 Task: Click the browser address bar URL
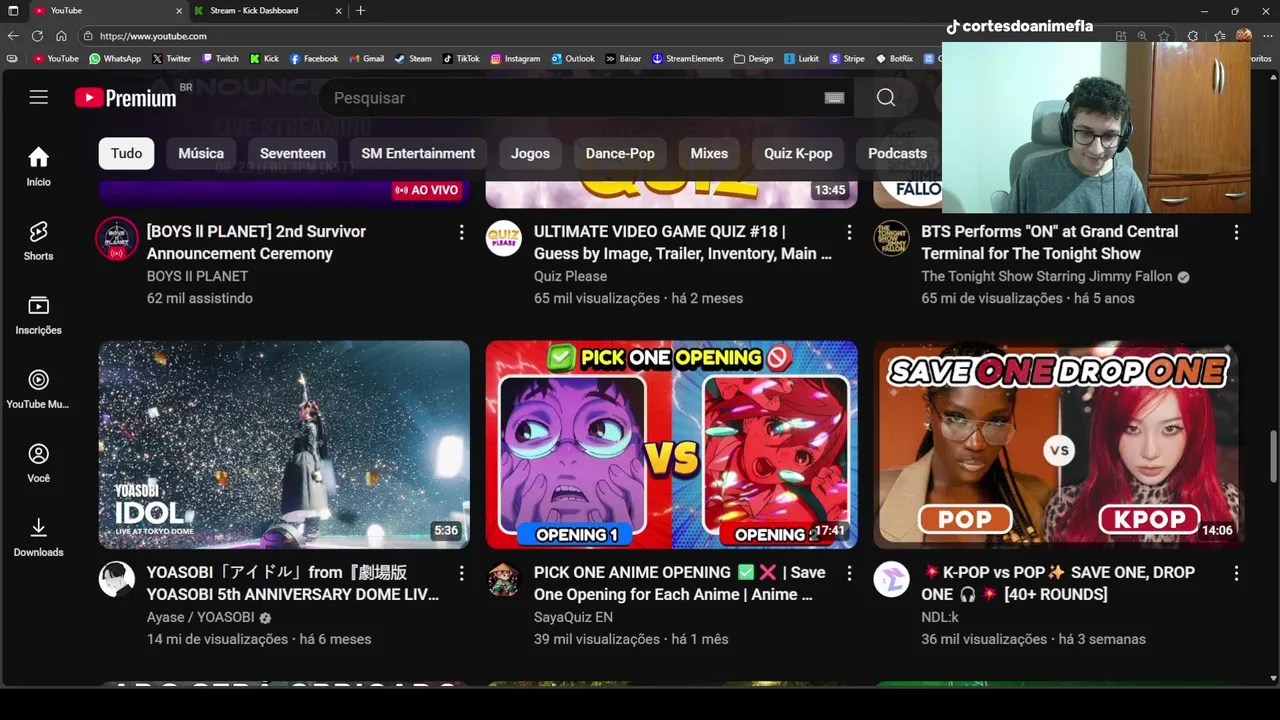(153, 36)
